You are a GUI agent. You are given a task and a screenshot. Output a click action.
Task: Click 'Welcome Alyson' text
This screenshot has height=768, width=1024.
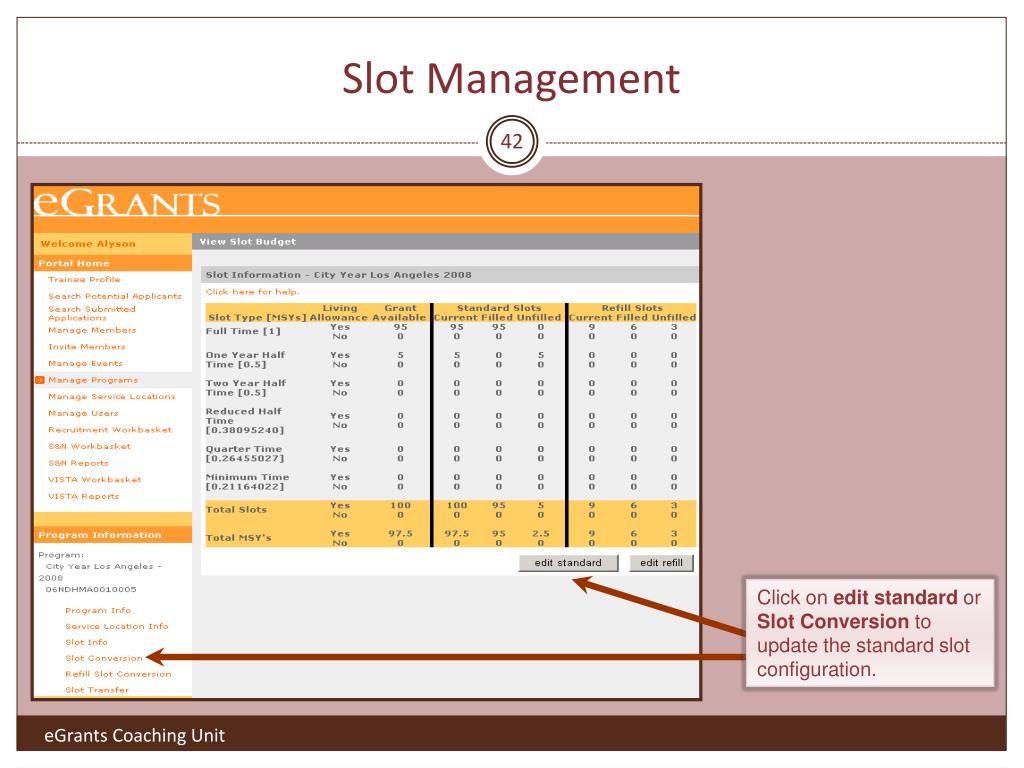point(88,244)
